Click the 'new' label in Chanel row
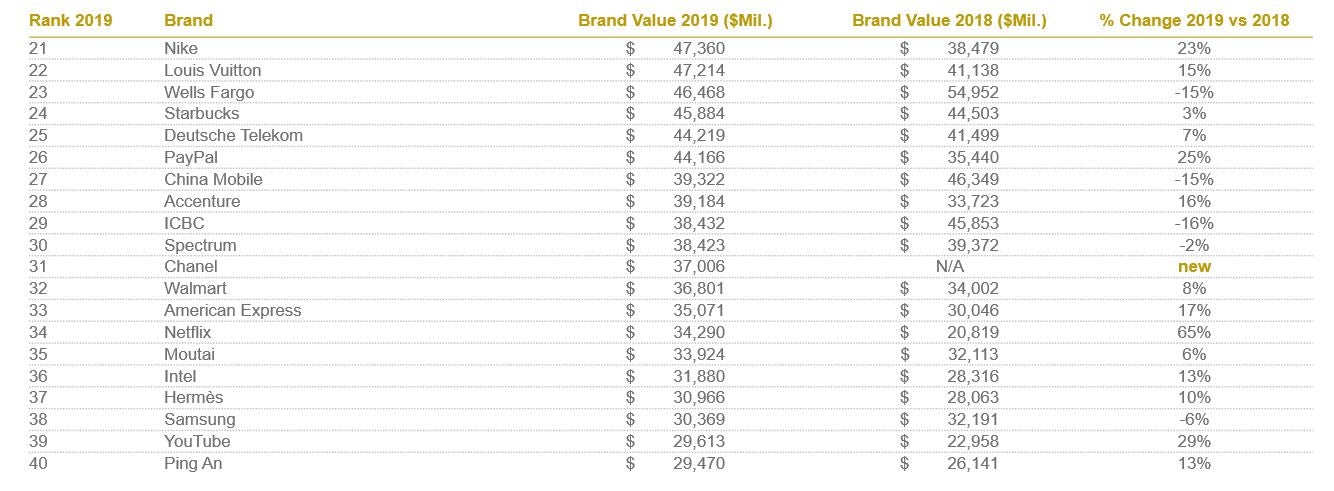The height and width of the screenshot is (491, 1334). tap(1194, 266)
